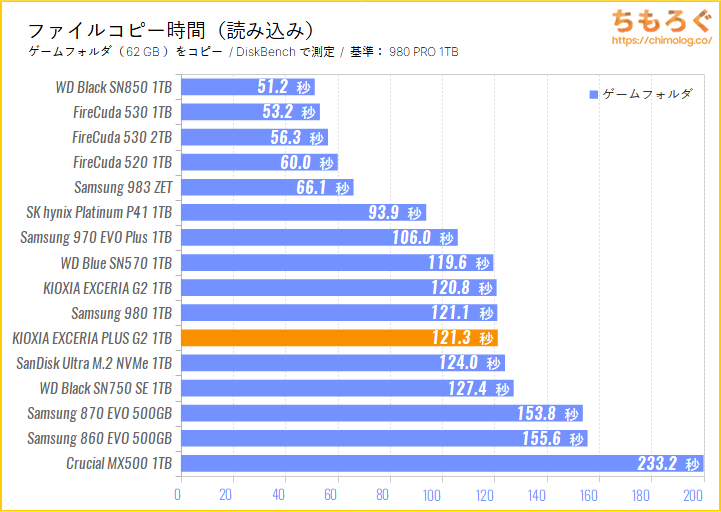Select the KIOXIA EXCERIA G2 1TB label
This screenshot has height=512, width=721.
tap(108, 288)
